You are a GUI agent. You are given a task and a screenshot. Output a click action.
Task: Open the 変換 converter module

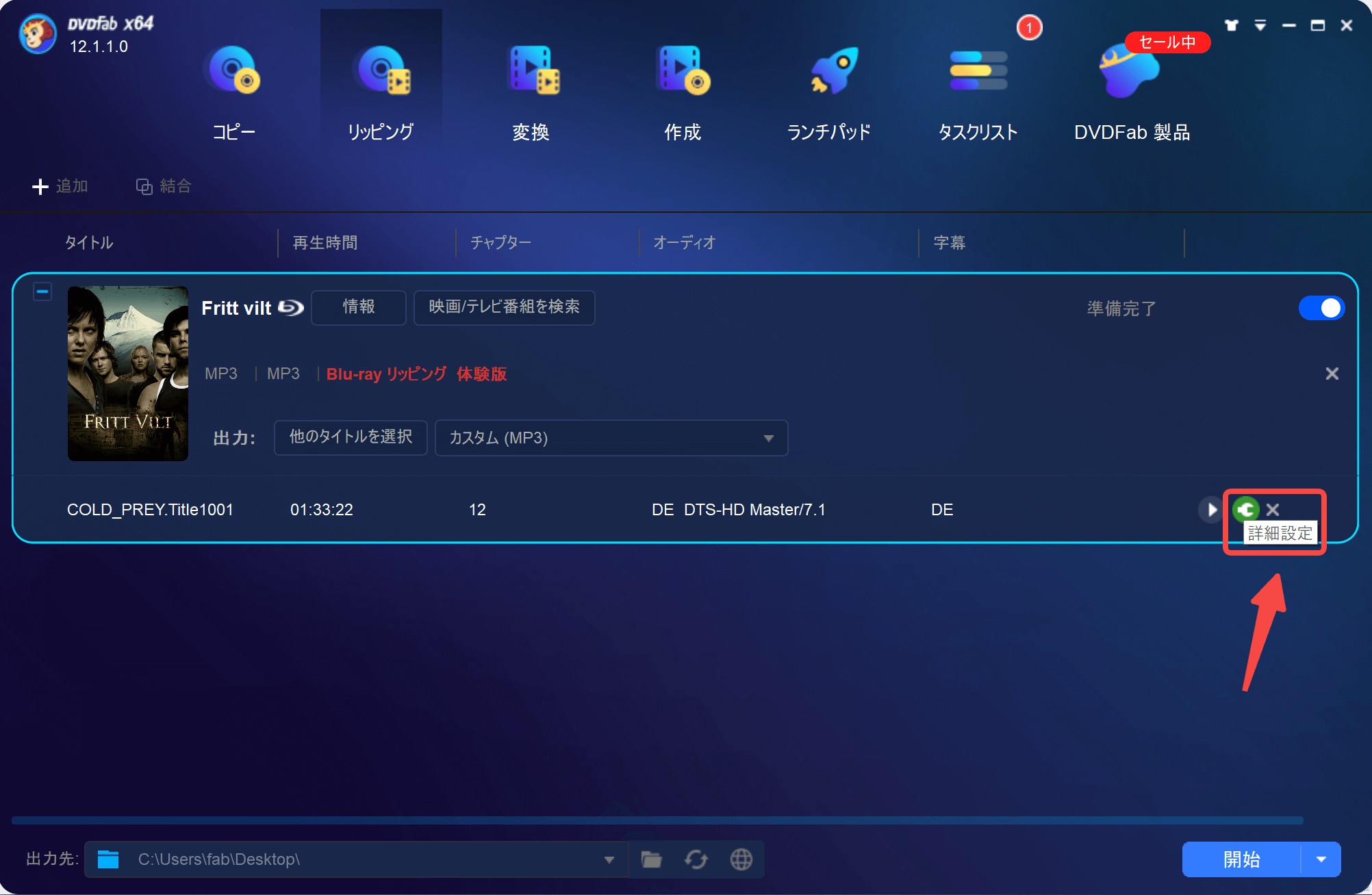531,92
